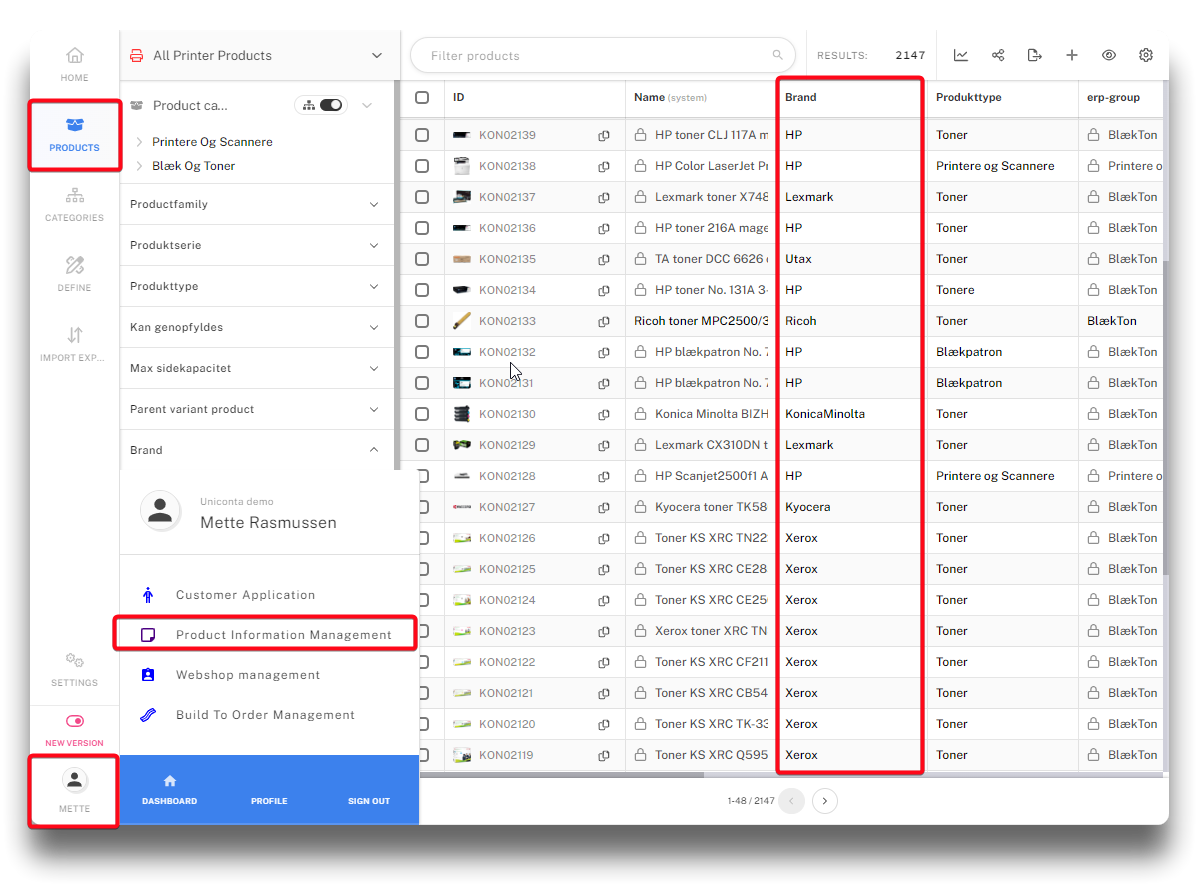Select Webshop management menu entry
Viewport: 1199px width, 887px height.
click(x=247, y=675)
